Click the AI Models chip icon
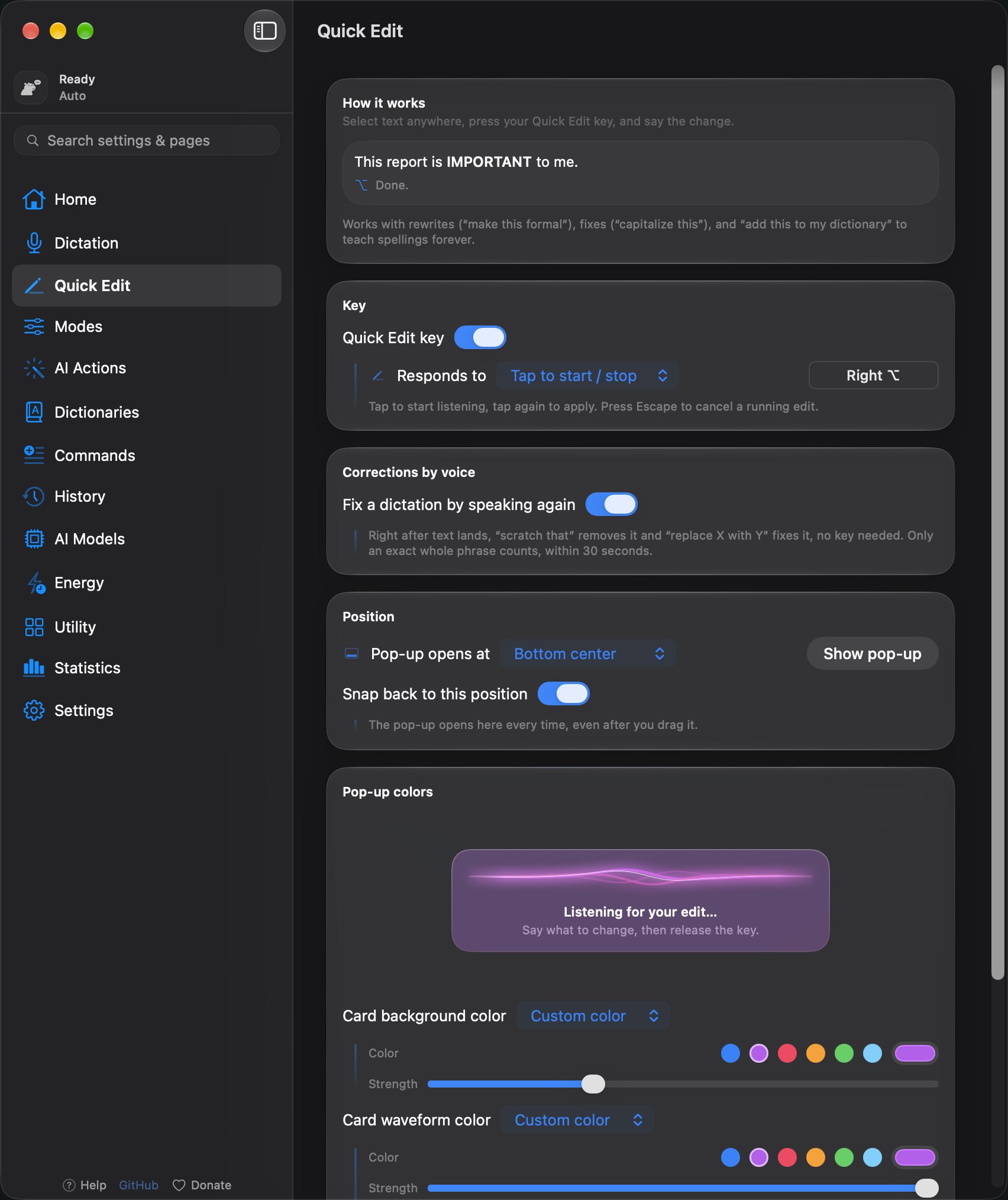Viewport: 1008px width, 1200px height. [34, 539]
